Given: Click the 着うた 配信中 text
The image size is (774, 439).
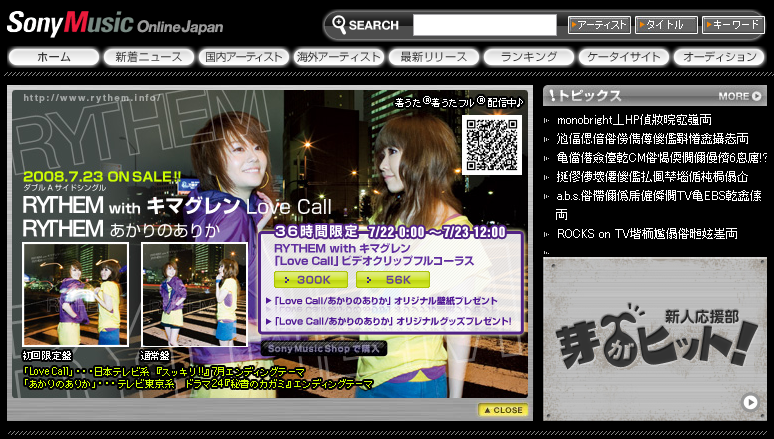Looking at the screenshot, I should 459,102.
